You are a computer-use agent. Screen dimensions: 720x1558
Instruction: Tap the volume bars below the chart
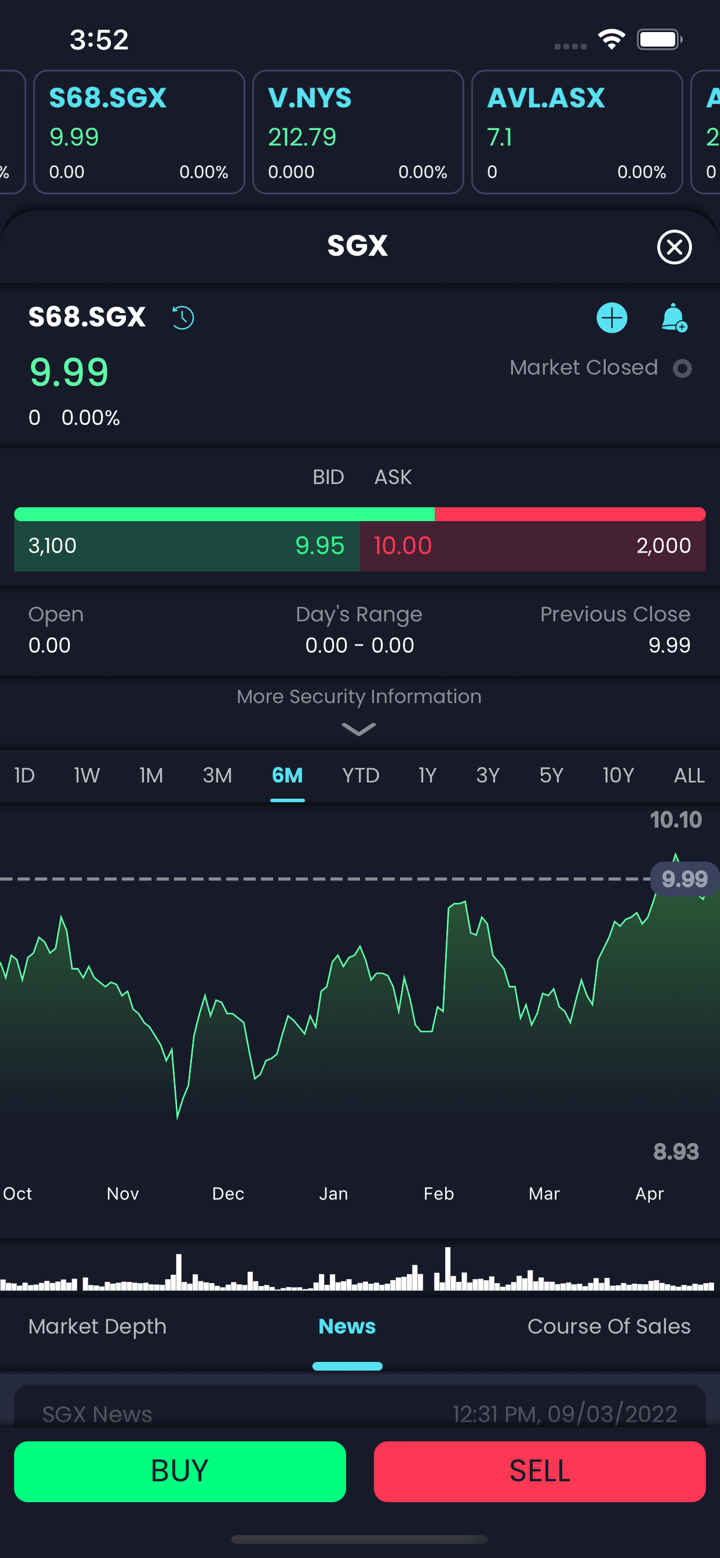pyautogui.click(x=359, y=1270)
